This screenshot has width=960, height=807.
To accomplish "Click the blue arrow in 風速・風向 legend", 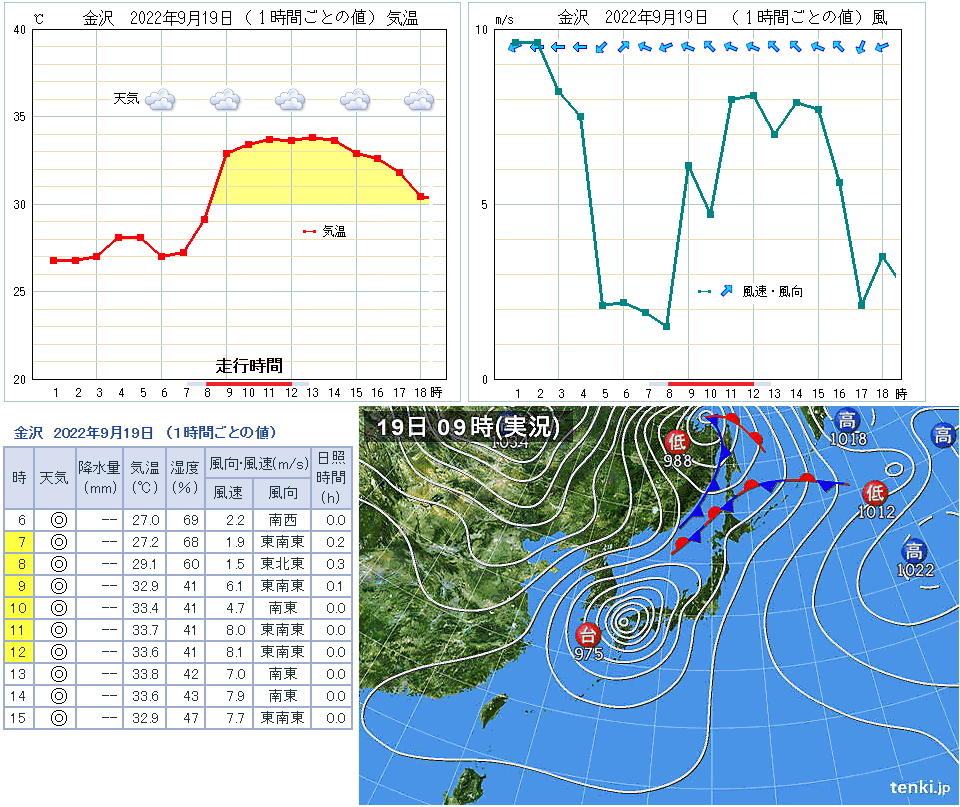I will pos(726,291).
